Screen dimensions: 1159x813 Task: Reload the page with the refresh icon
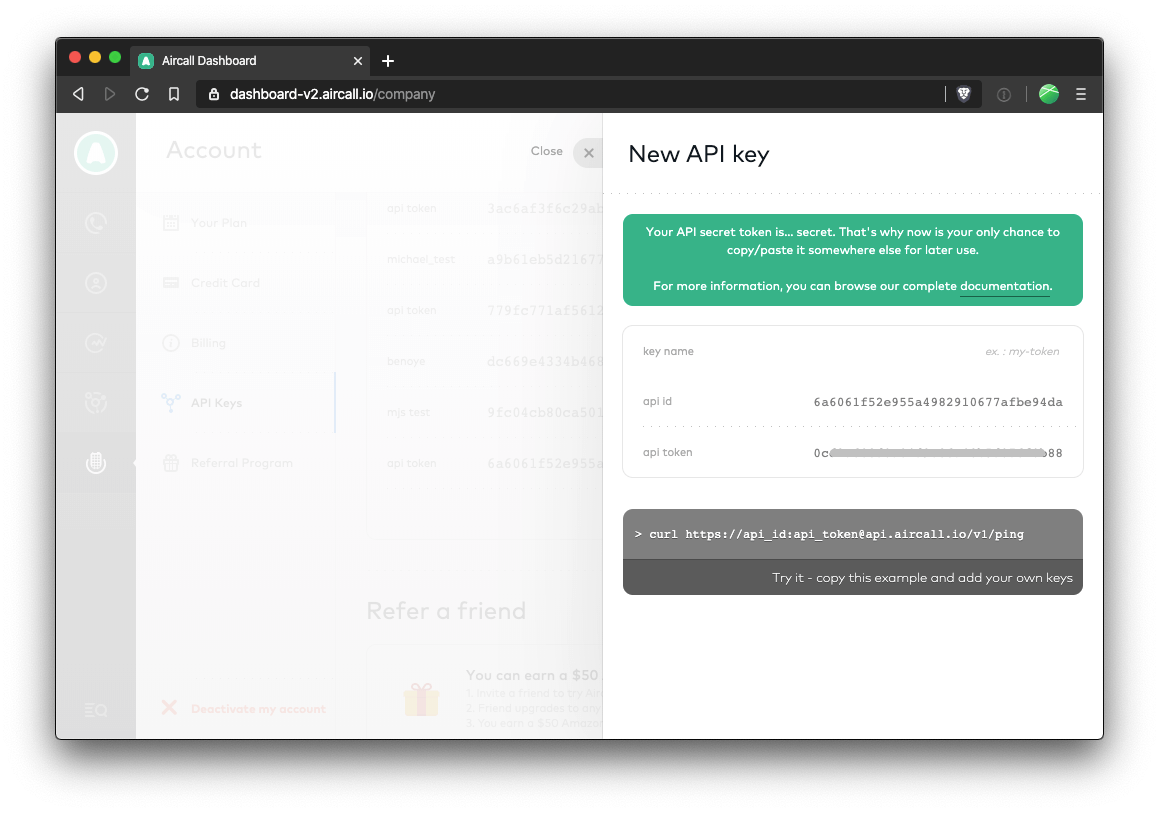click(x=141, y=93)
